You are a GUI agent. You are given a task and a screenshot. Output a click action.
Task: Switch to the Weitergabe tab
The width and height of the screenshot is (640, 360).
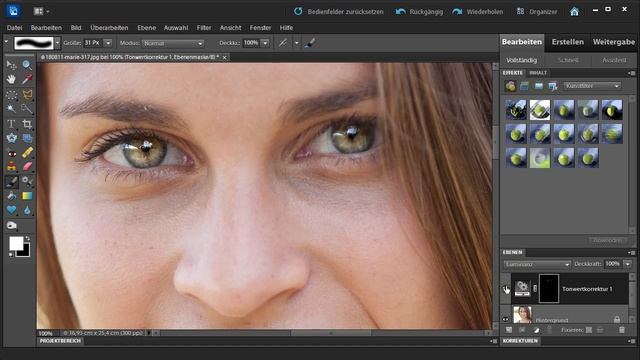[613, 42]
